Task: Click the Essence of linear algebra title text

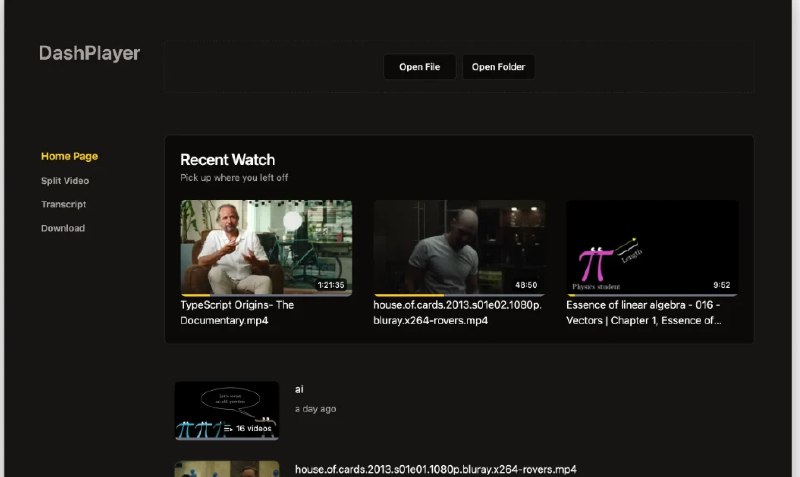Action: [x=644, y=312]
